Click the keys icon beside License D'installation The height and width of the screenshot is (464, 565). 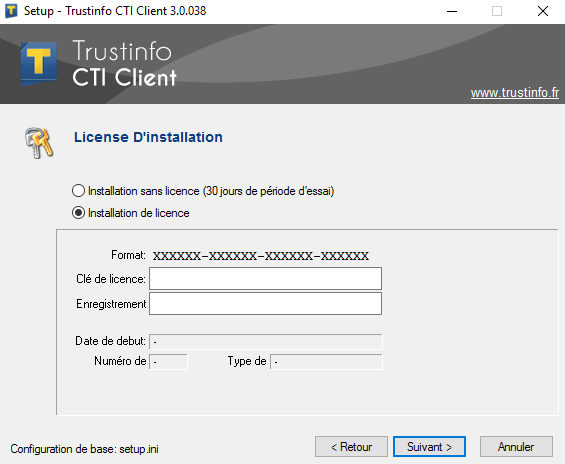[39, 143]
